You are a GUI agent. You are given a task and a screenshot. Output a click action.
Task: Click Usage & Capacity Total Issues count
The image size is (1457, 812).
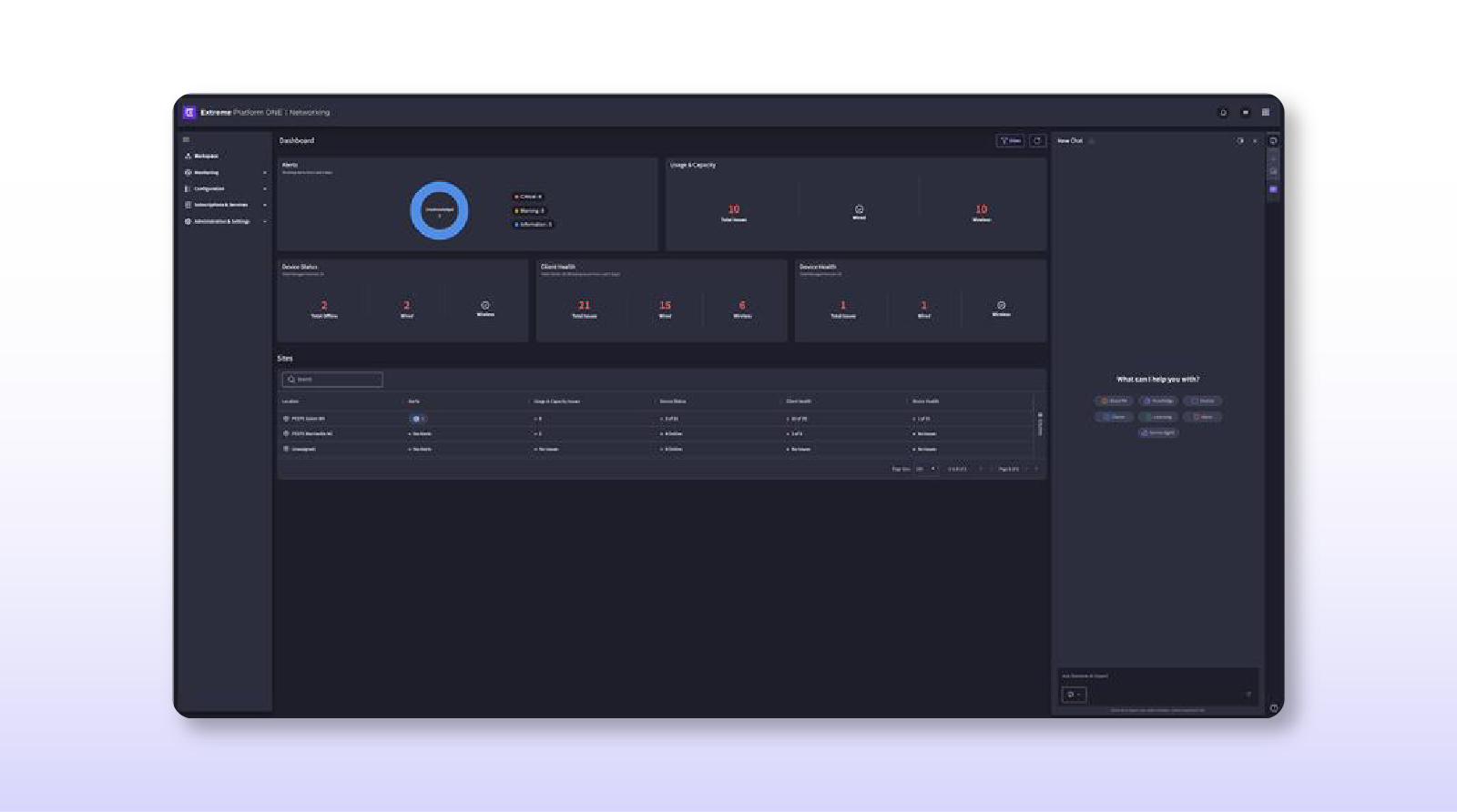coord(734,209)
